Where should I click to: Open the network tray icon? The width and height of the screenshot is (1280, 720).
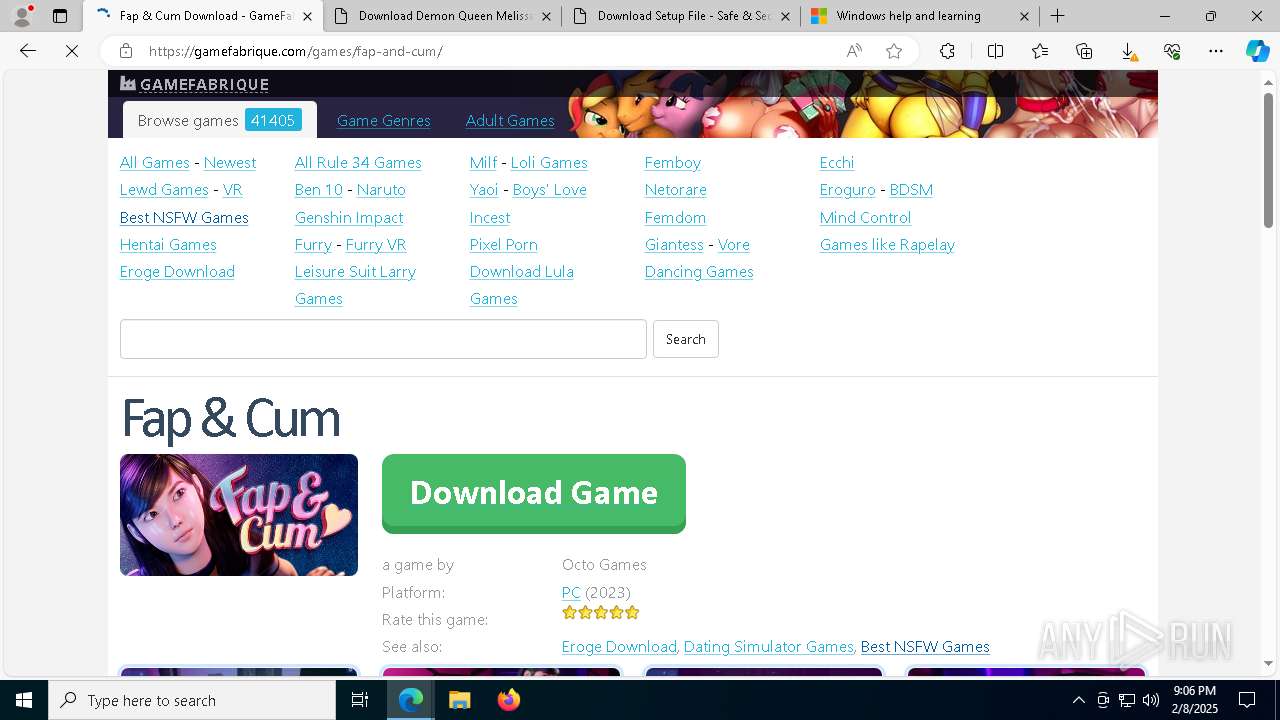1127,700
